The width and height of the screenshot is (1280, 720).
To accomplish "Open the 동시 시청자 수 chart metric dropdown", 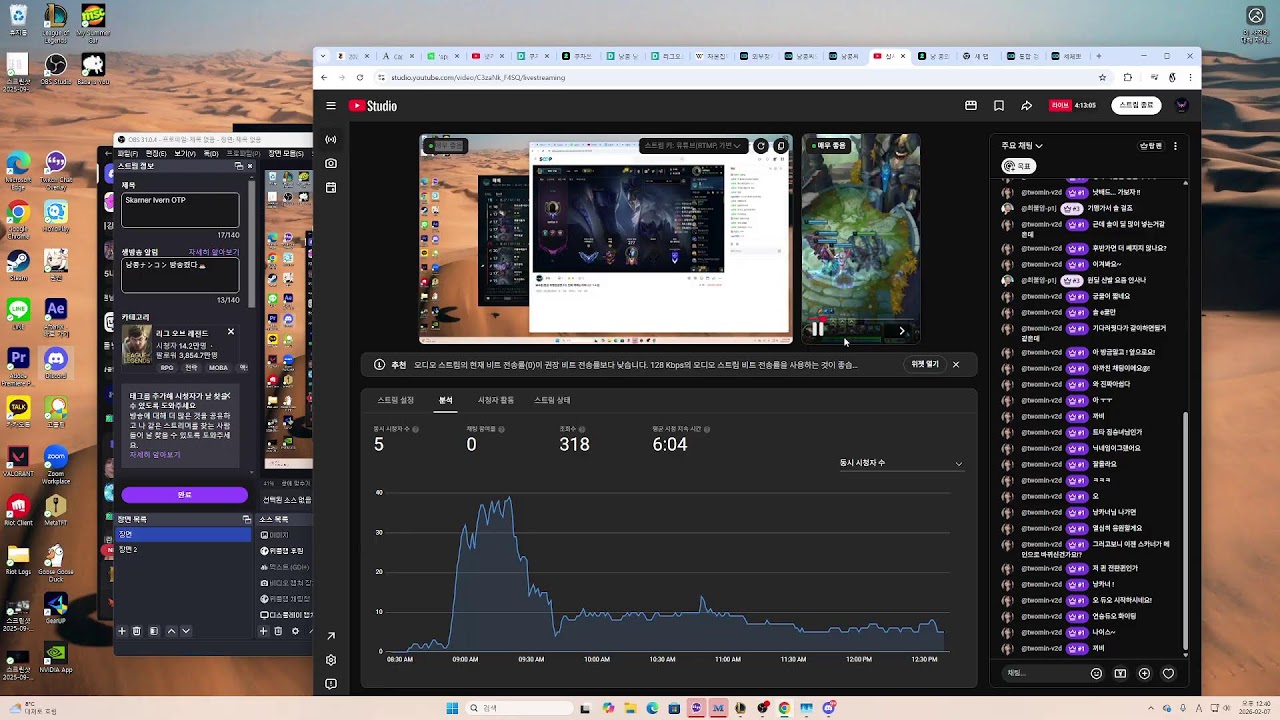I will coord(901,463).
